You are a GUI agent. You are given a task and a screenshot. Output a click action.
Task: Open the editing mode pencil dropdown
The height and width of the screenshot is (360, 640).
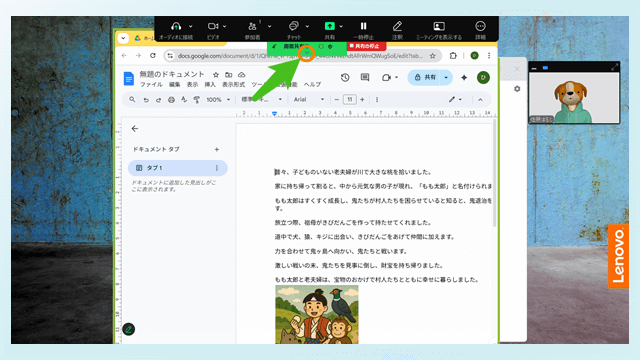[x=456, y=100]
